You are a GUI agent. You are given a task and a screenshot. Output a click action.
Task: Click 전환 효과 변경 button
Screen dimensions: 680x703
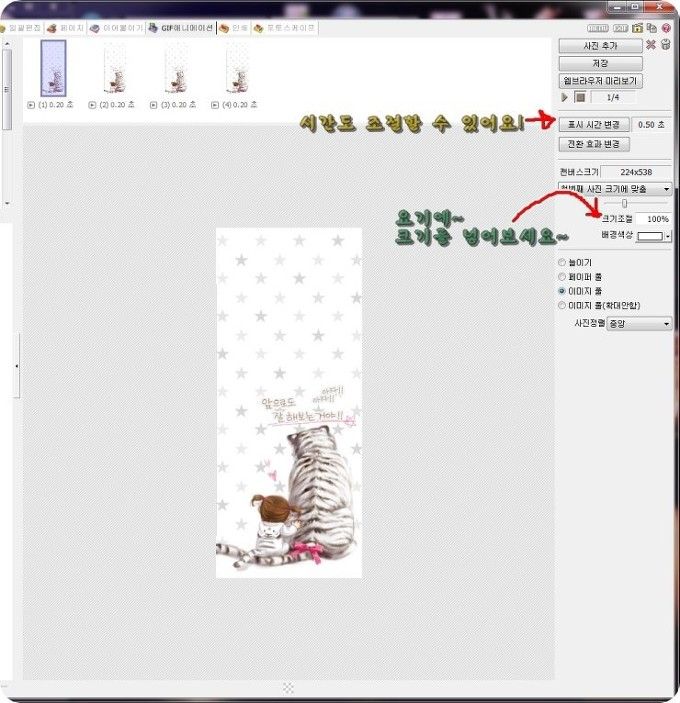[594, 144]
